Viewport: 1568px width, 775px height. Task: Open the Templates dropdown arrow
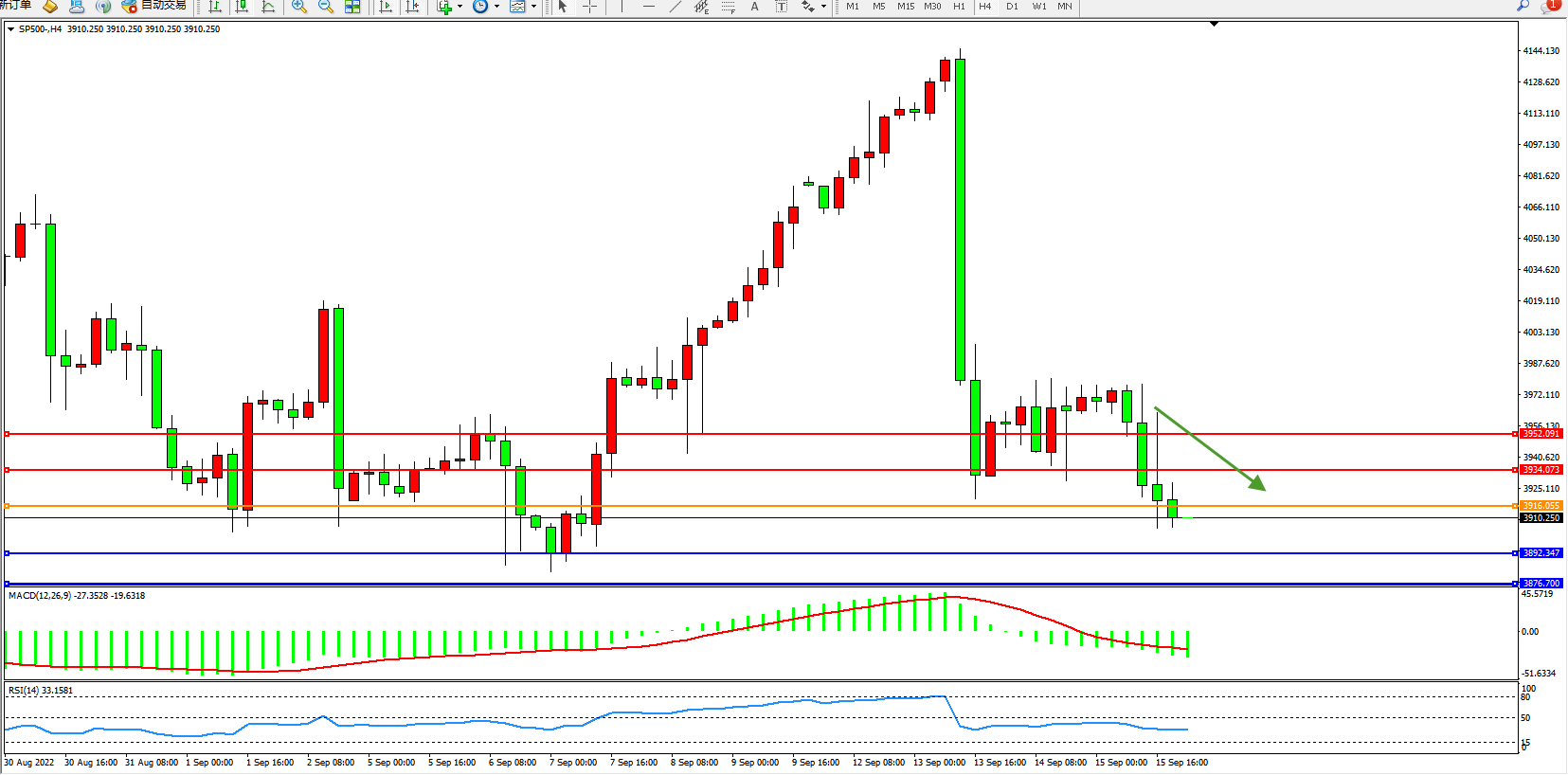(x=533, y=7)
